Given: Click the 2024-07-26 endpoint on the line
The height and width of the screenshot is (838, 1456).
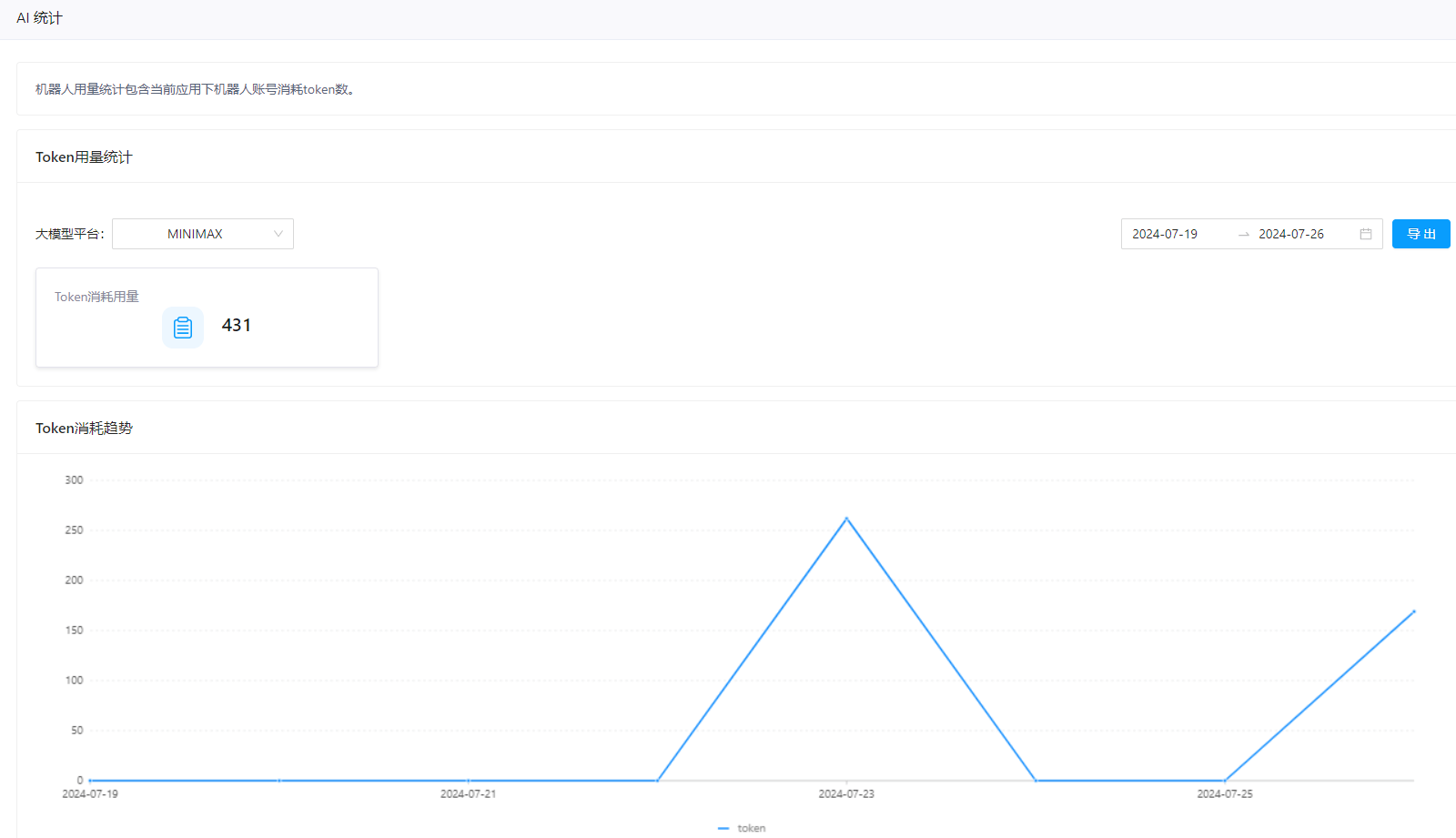Looking at the screenshot, I should point(1414,611).
